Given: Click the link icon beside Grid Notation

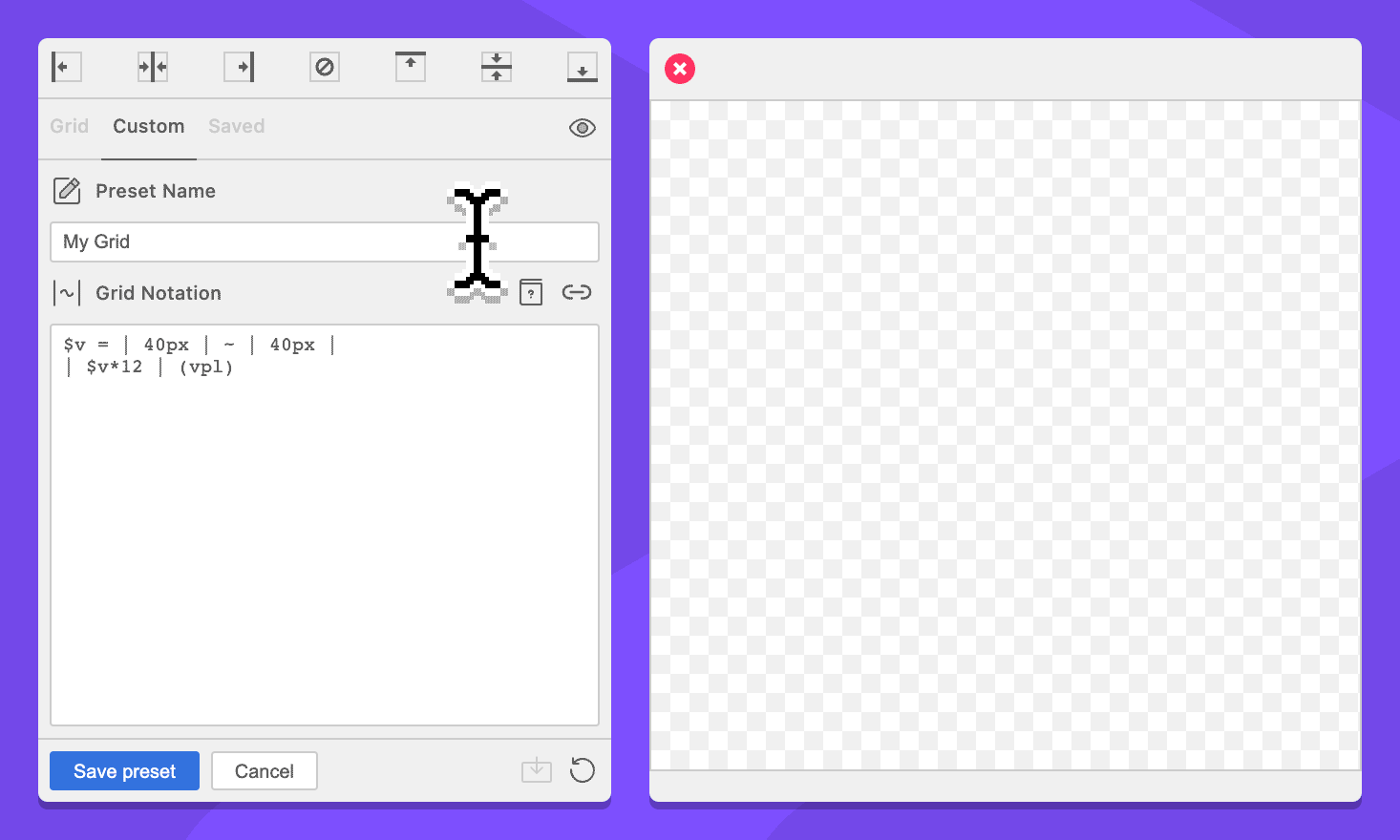Looking at the screenshot, I should (x=577, y=292).
